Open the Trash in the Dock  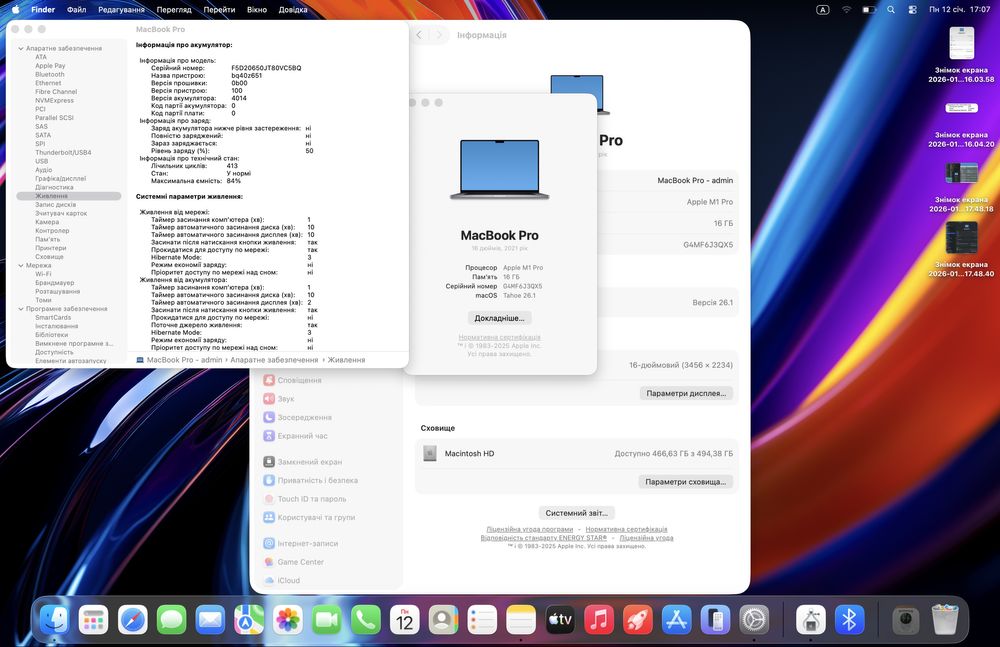[945, 619]
